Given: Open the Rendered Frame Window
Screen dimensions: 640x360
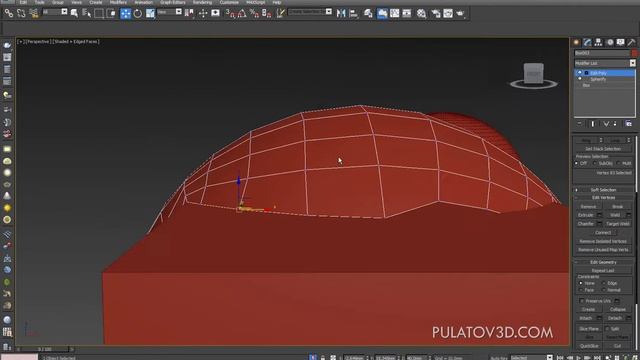Looking at the screenshot, I should point(448,13).
